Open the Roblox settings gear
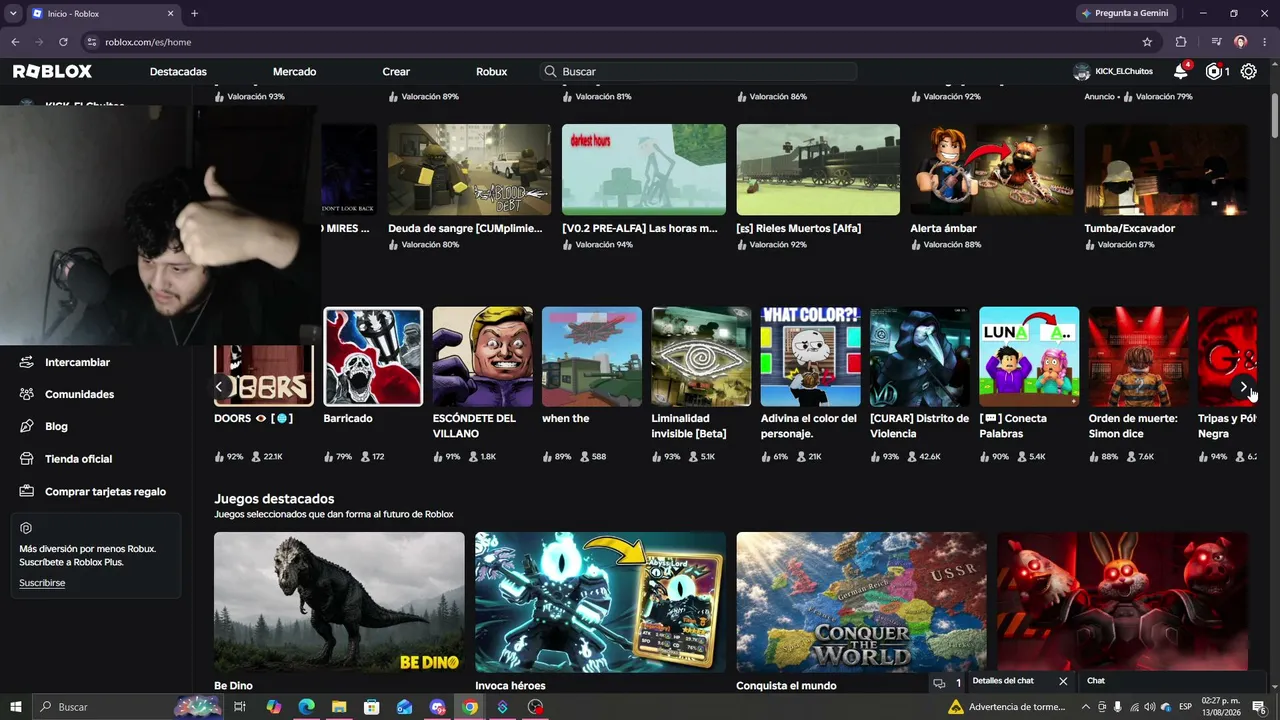 pyautogui.click(x=1249, y=71)
